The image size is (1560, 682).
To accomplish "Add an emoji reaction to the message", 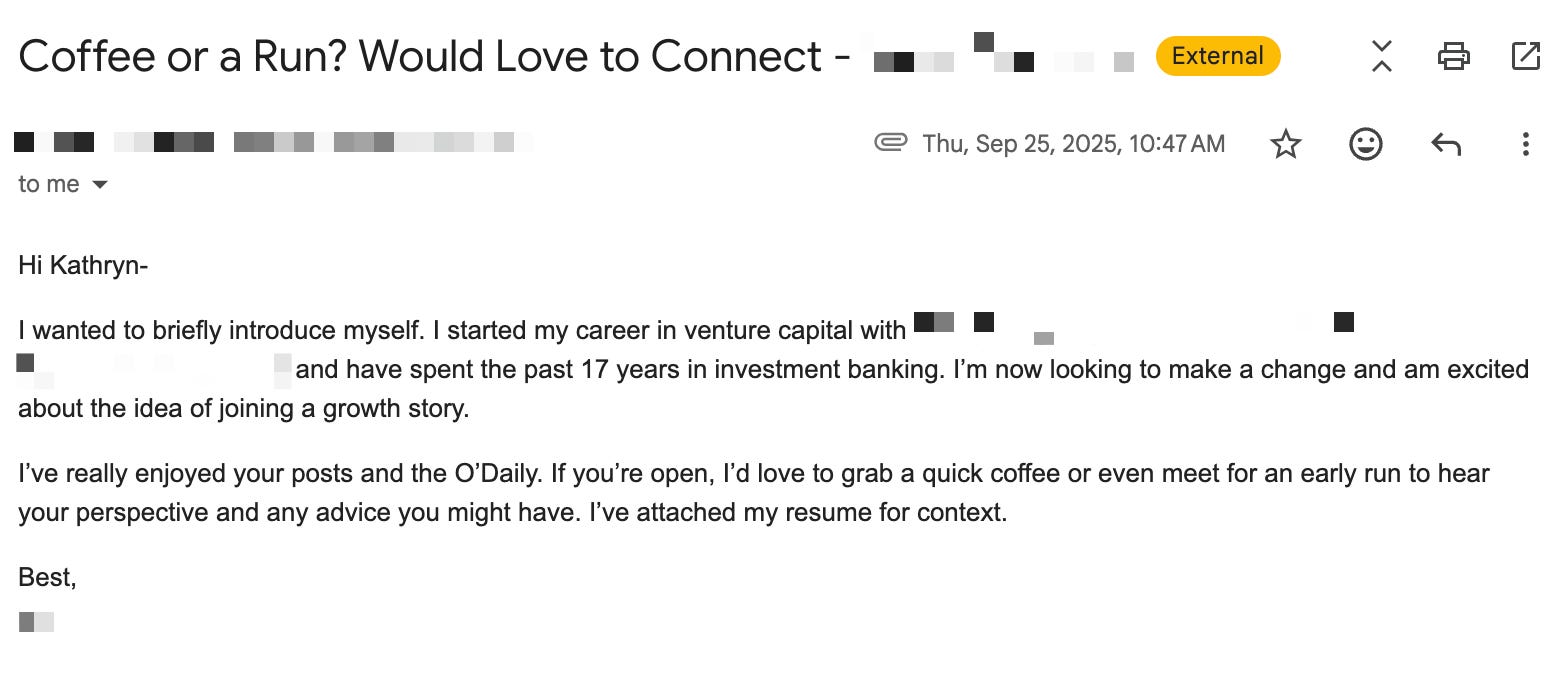I will tap(1366, 144).
